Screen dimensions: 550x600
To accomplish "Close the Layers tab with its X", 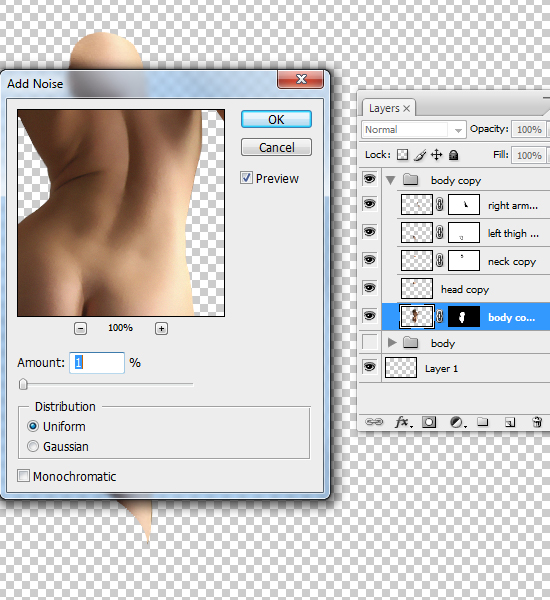I will click(406, 109).
